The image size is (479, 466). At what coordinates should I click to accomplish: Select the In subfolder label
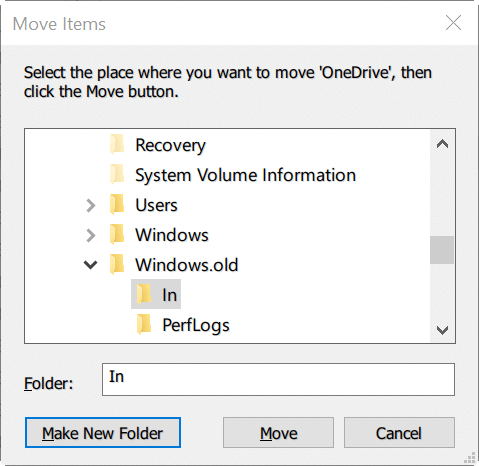(x=169, y=295)
